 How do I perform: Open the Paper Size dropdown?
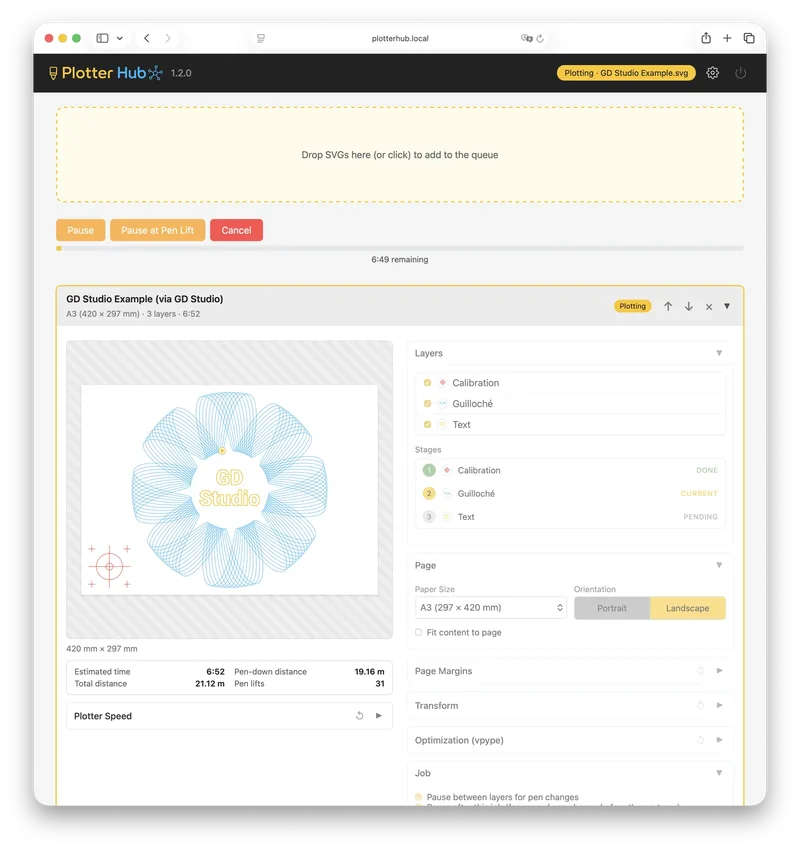pyautogui.click(x=491, y=608)
